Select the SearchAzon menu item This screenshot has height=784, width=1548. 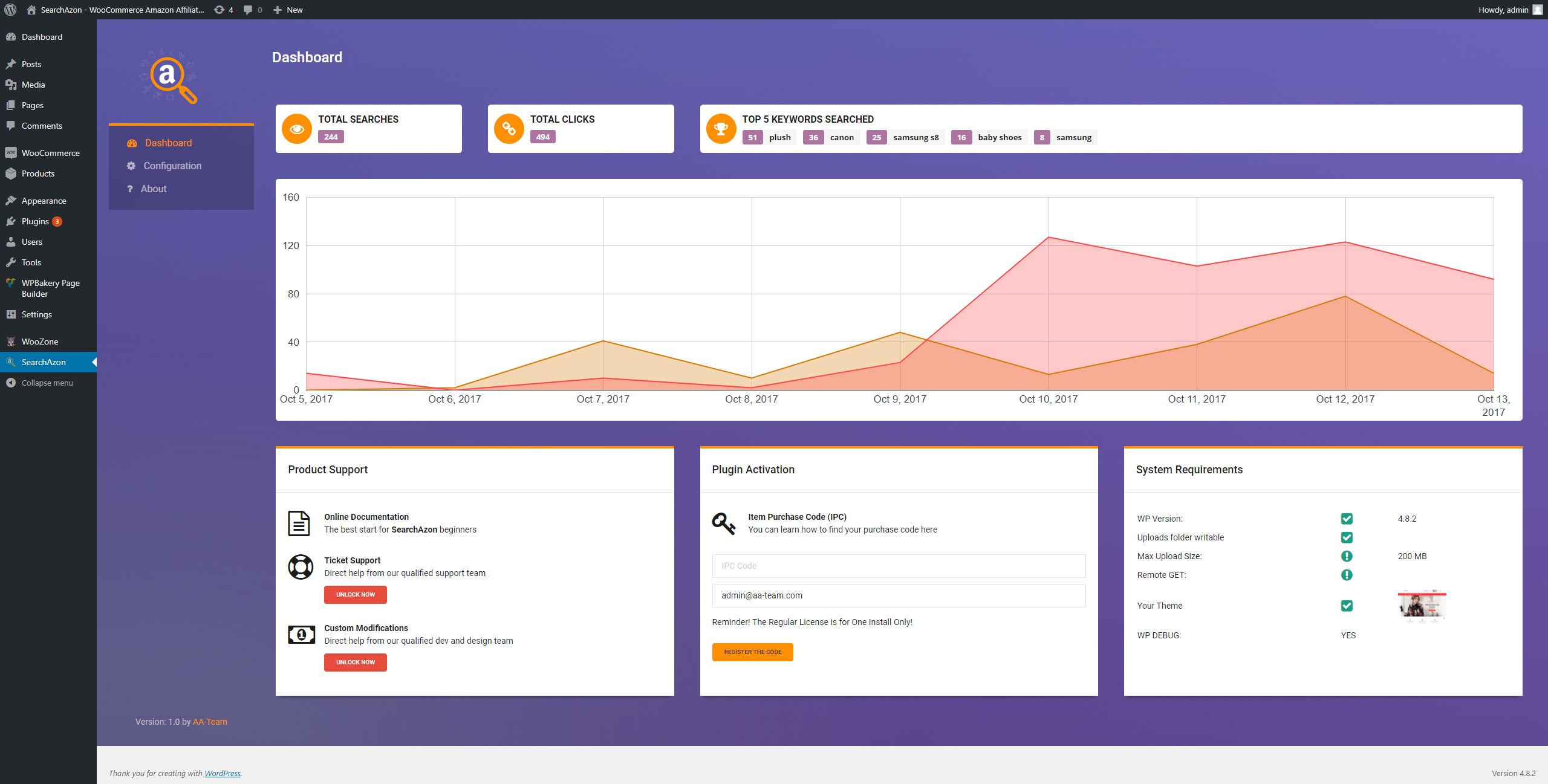48,362
